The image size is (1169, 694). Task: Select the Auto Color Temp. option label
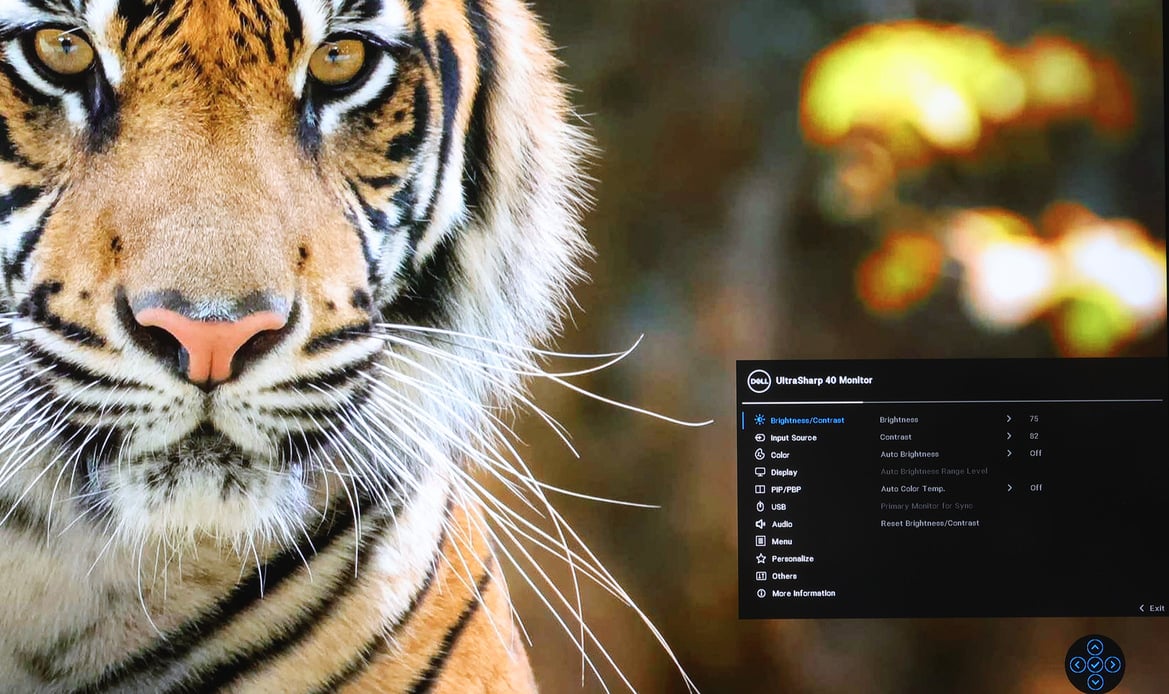tap(913, 489)
